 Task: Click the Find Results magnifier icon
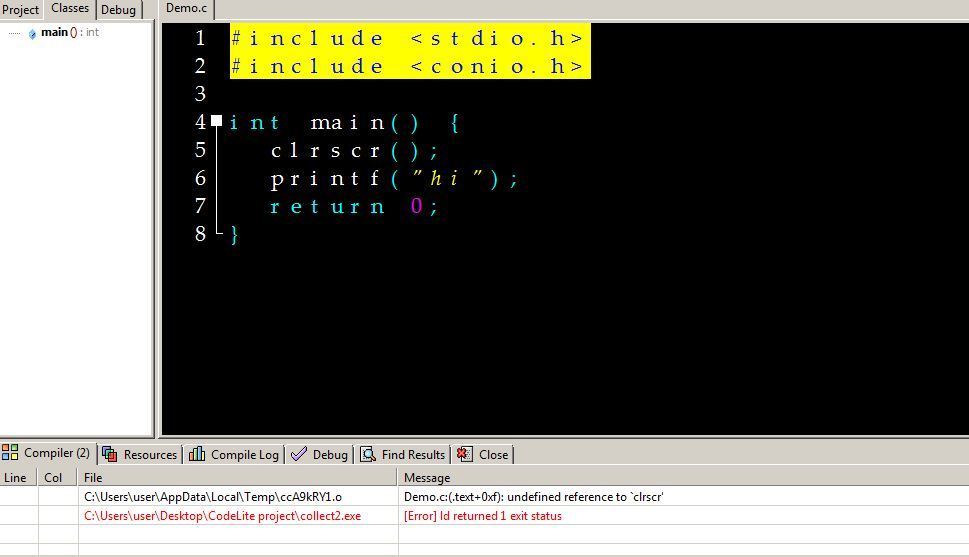point(368,454)
